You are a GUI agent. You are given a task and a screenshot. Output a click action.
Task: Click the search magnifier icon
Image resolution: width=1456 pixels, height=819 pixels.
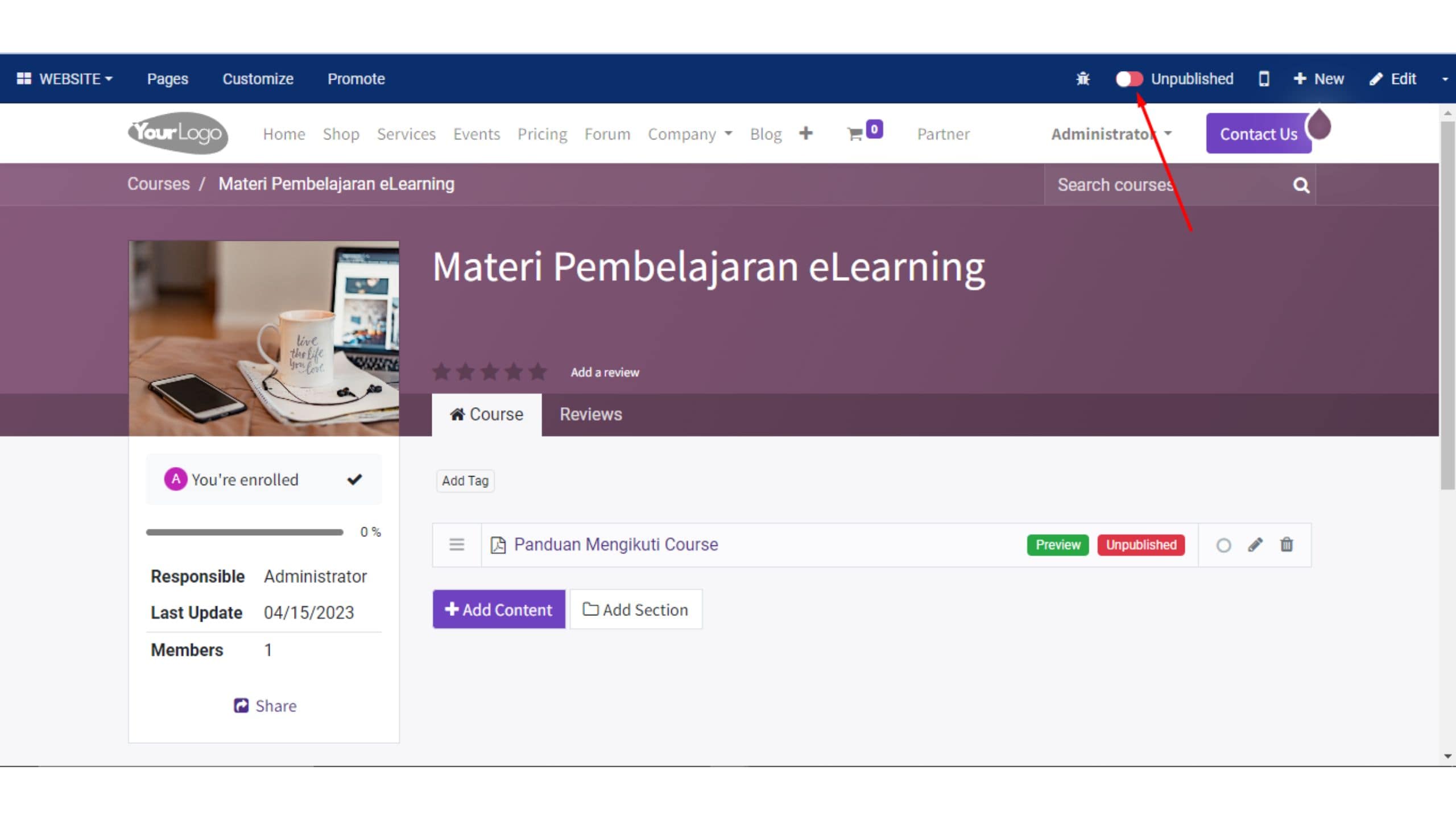coord(1301,185)
